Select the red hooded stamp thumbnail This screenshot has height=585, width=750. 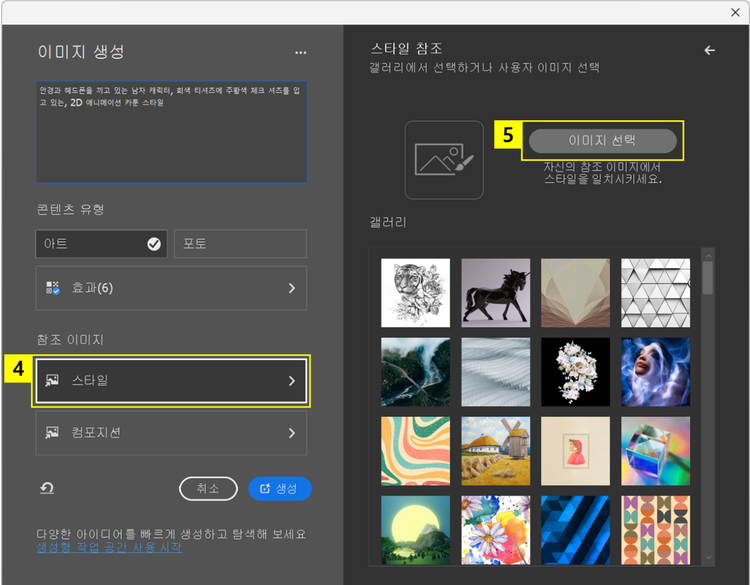pos(575,451)
